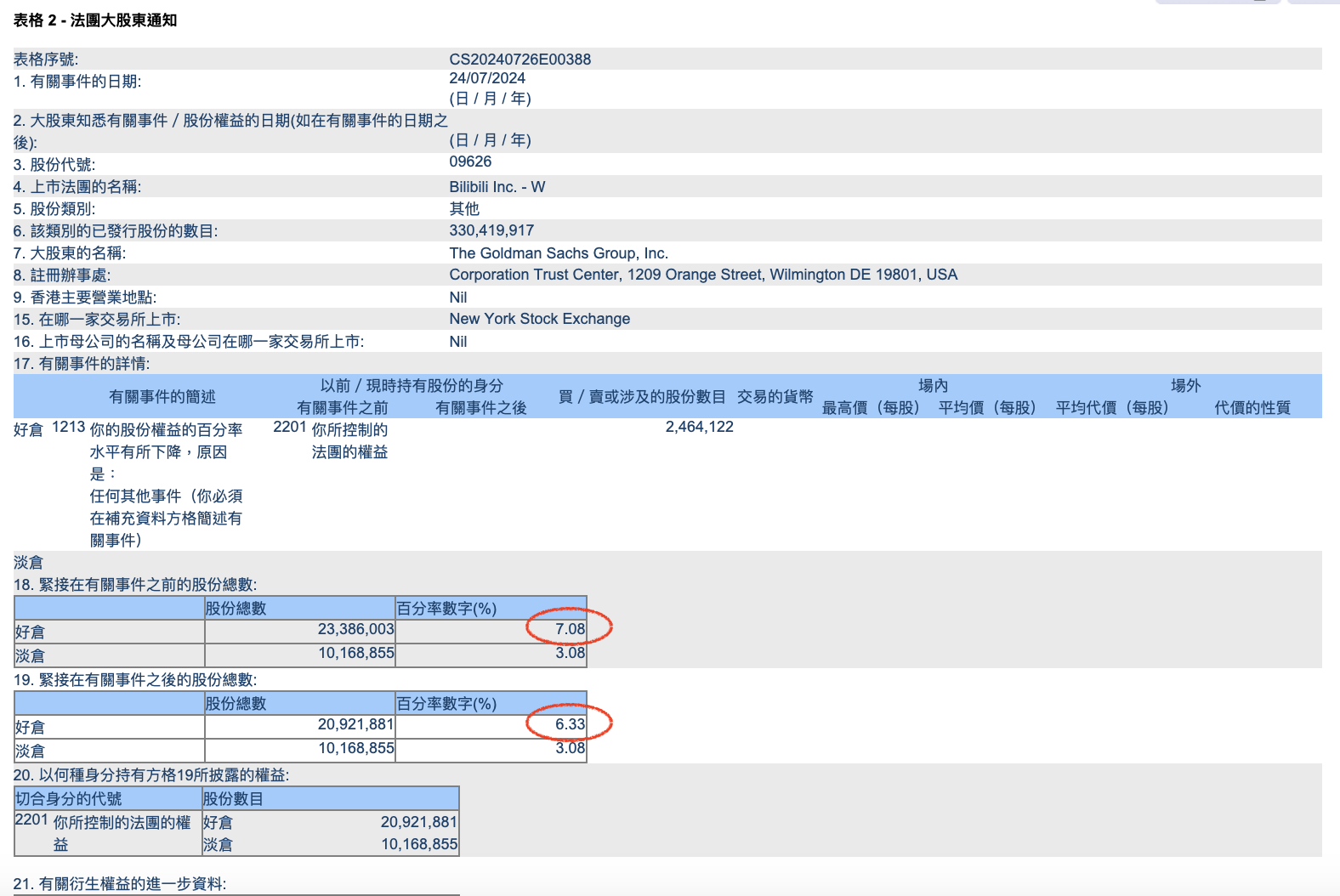Click the "有關事件之後" sub-header
Screen dimensions: 1340x896
coord(481,408)
